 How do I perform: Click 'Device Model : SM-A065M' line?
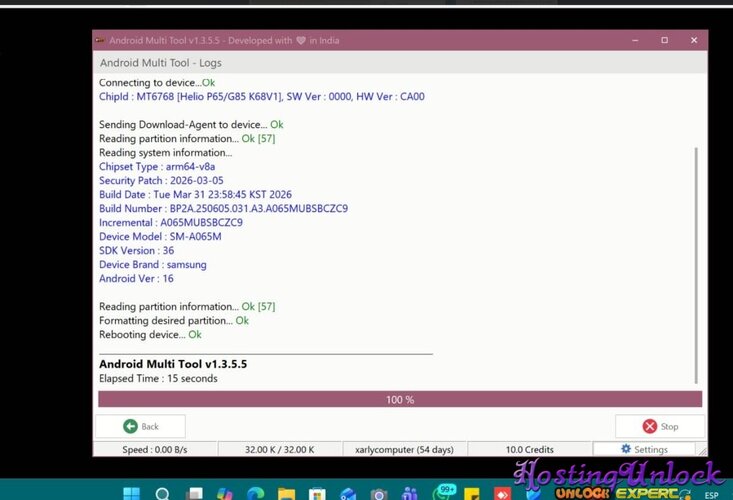(x=160, y=236)
